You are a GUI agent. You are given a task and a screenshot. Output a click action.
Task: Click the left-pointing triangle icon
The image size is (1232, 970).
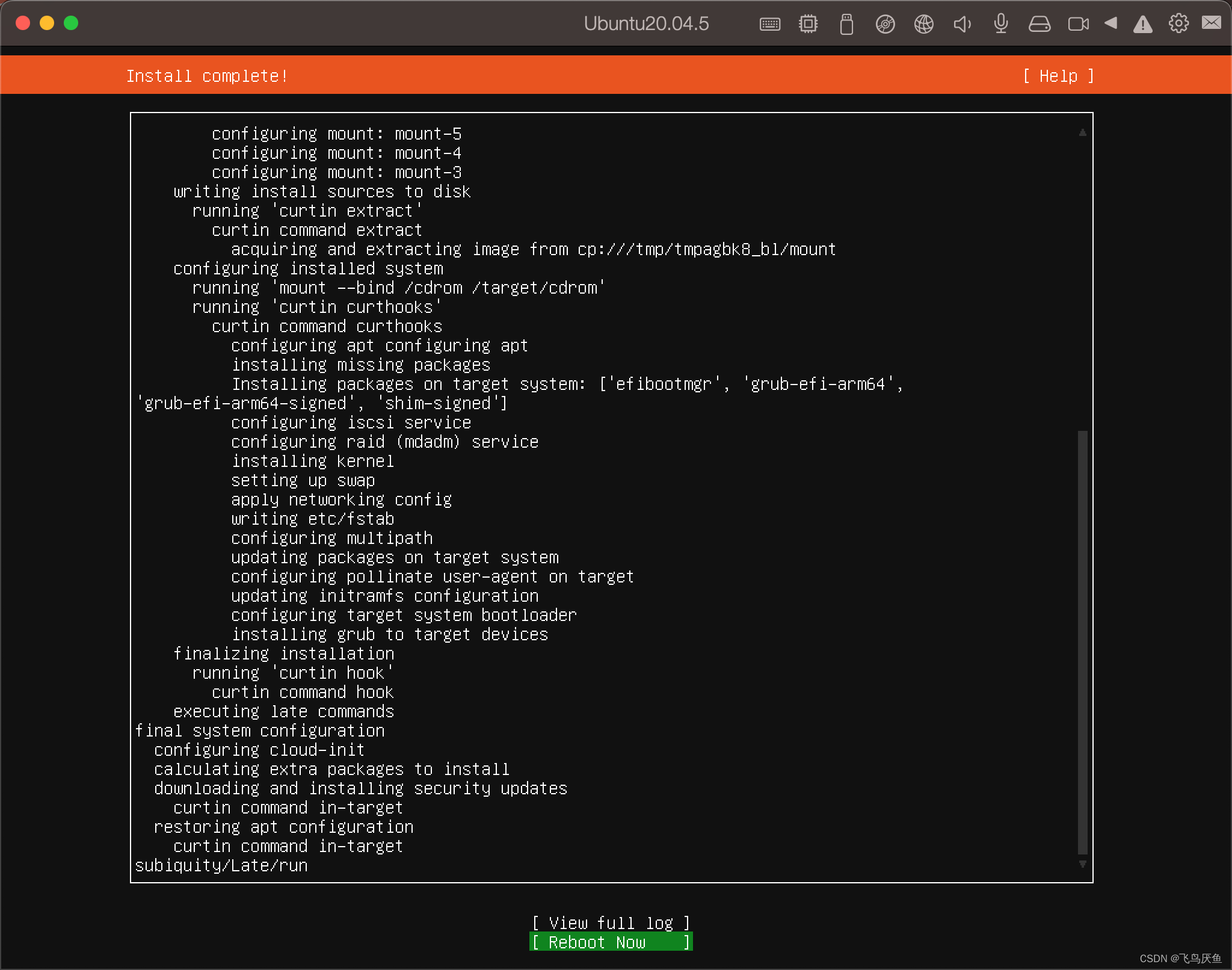1110,23
